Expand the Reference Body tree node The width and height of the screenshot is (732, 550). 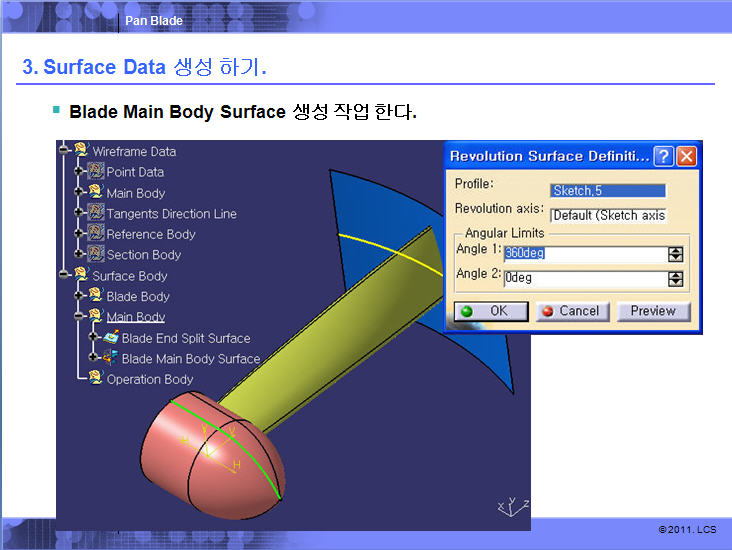point(80,234)
